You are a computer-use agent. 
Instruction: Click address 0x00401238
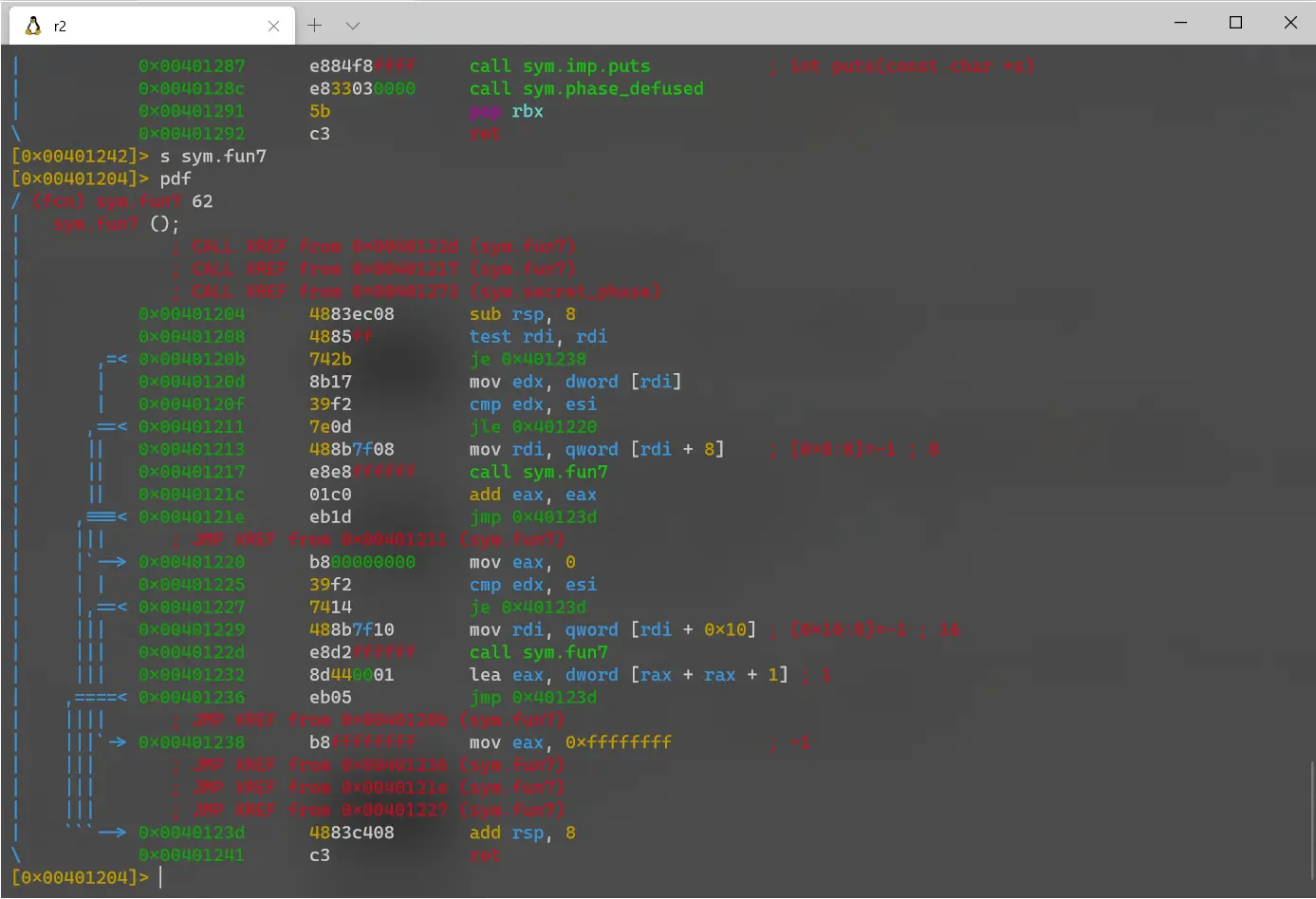[192, 742]
